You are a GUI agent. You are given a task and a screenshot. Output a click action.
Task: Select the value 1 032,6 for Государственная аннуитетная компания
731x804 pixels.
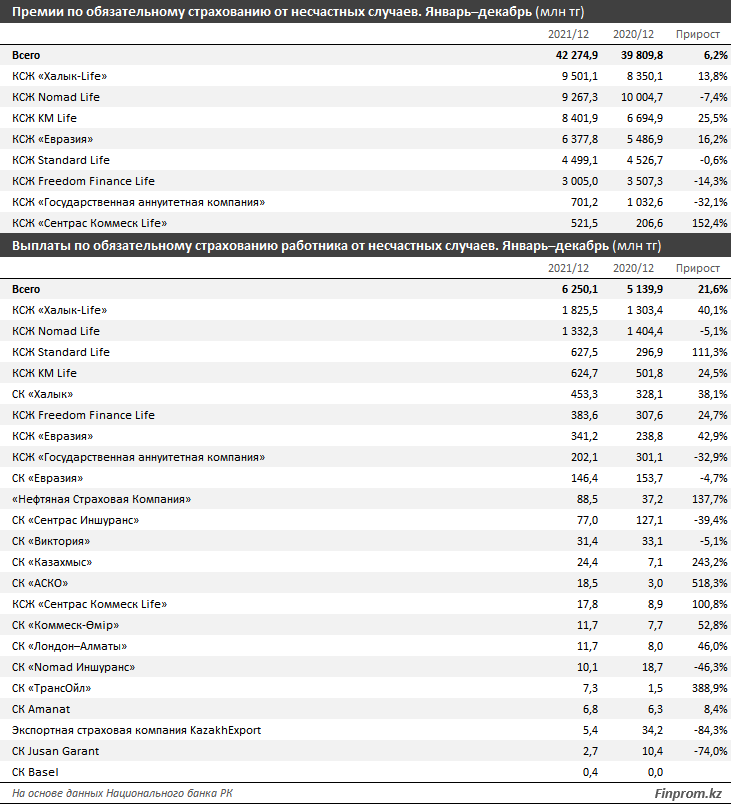(x=645, y=202)
